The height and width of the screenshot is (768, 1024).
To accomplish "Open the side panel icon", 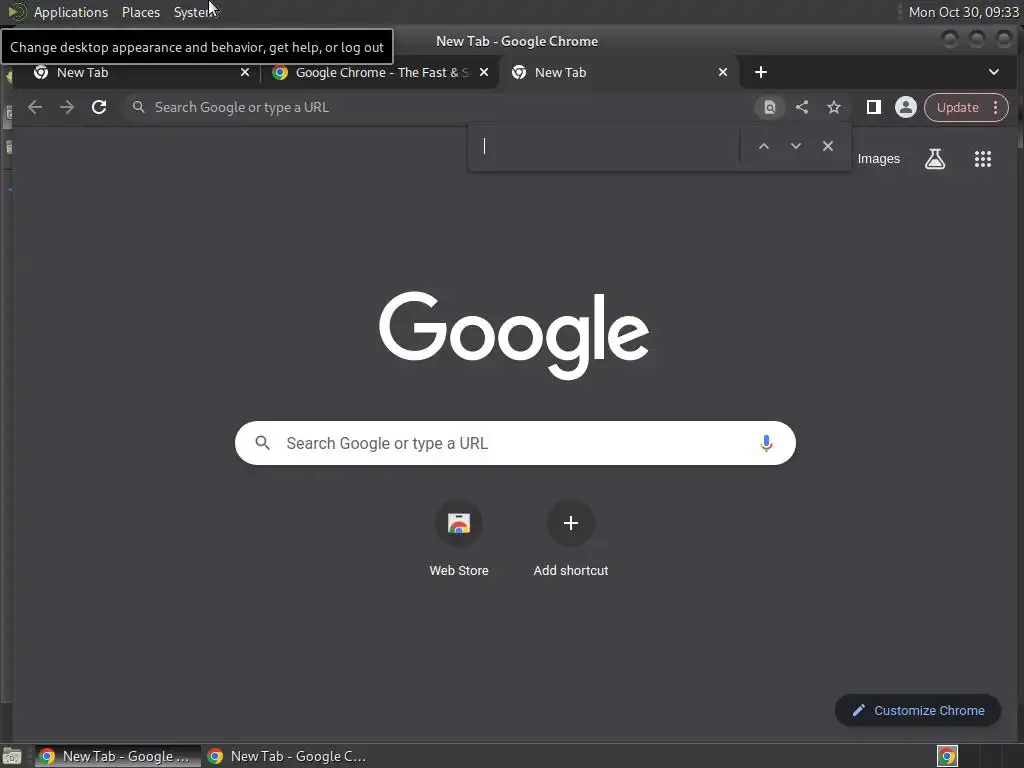I will 874,107.
